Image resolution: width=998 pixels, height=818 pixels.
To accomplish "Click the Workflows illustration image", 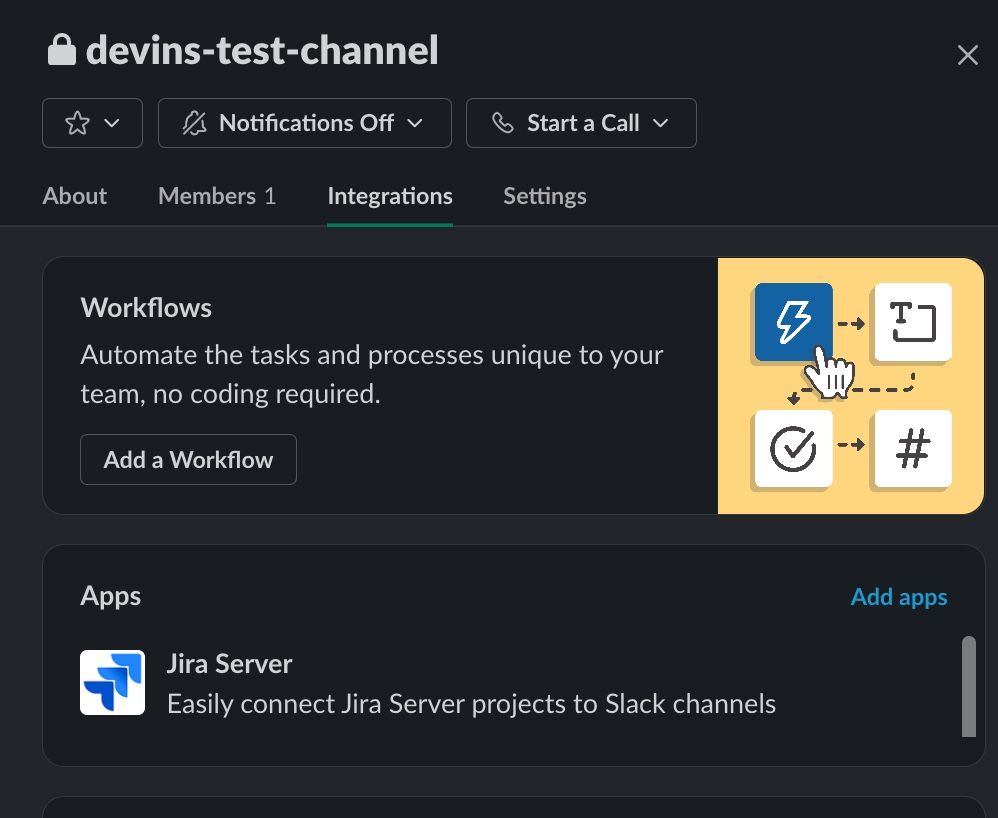I will click(851, 386).
